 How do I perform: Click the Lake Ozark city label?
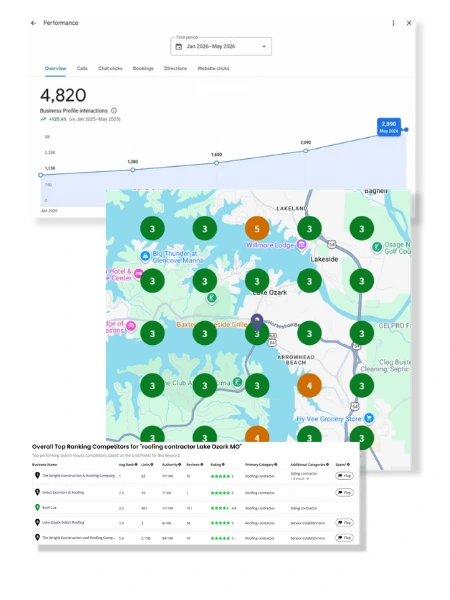tap(270, 292)
